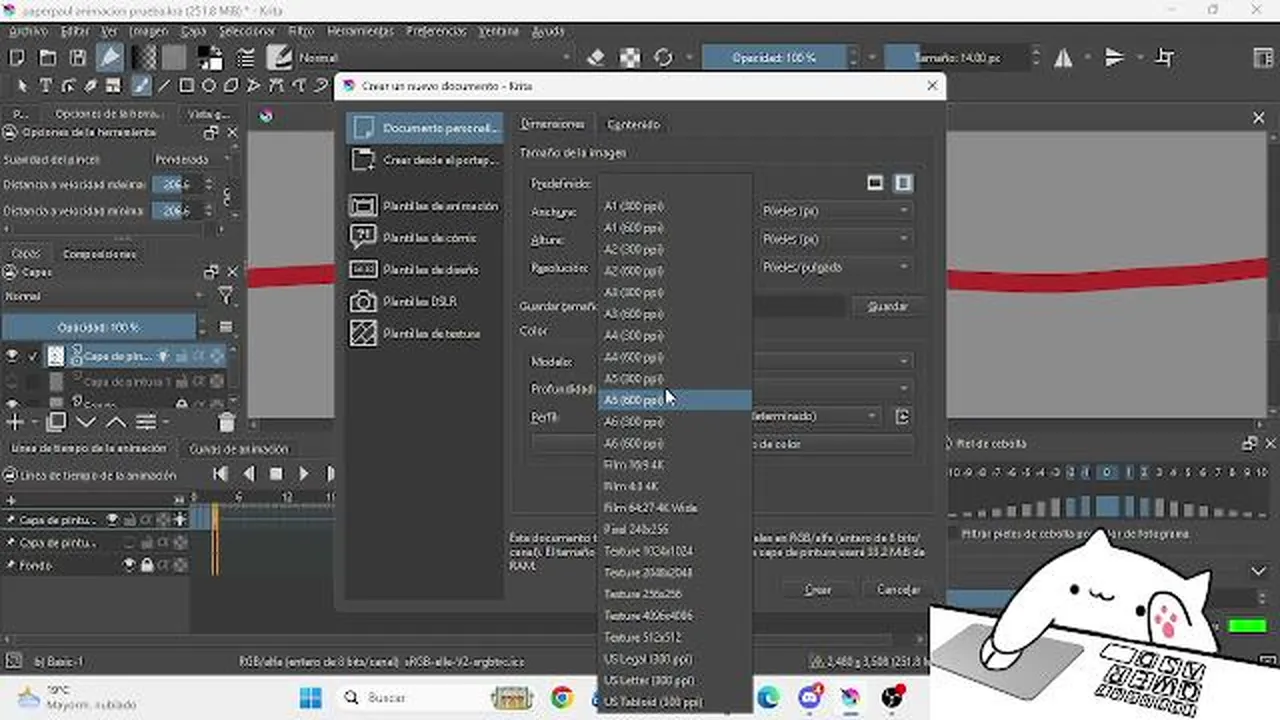Viewport: 1280px width, 720px height.
Task: Click the add layer plus icon
Action: click(14, 422)
